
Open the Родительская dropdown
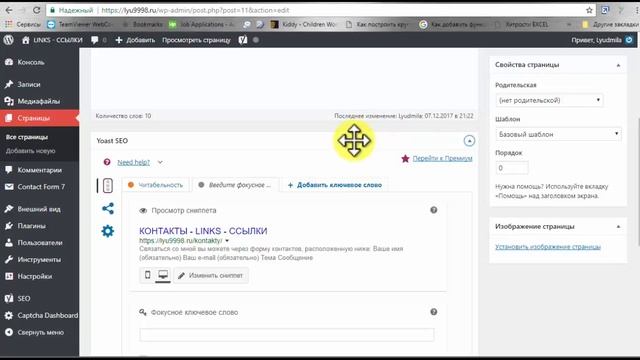coord(549,100)
